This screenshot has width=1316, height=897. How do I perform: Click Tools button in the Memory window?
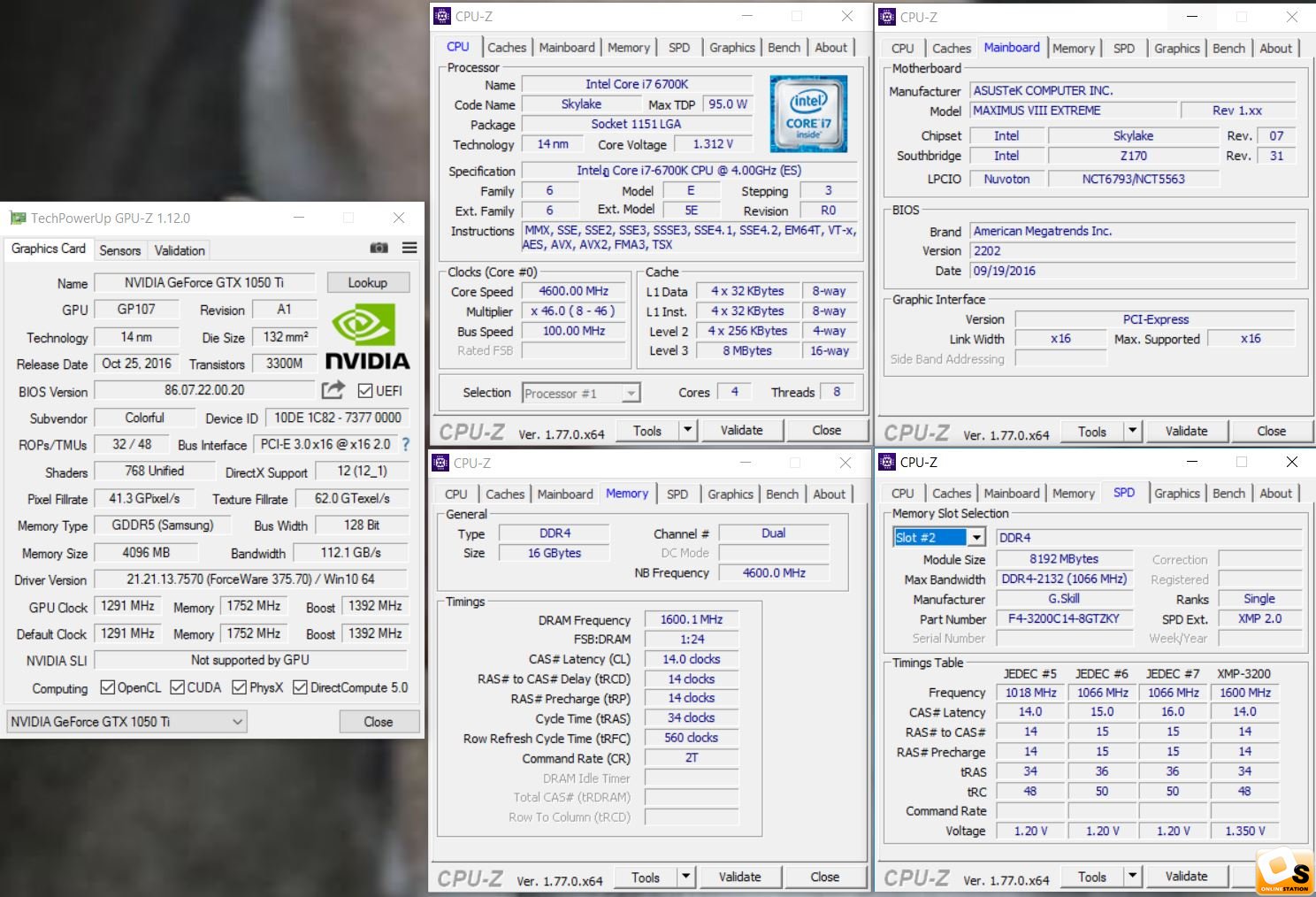click(646, 878)
